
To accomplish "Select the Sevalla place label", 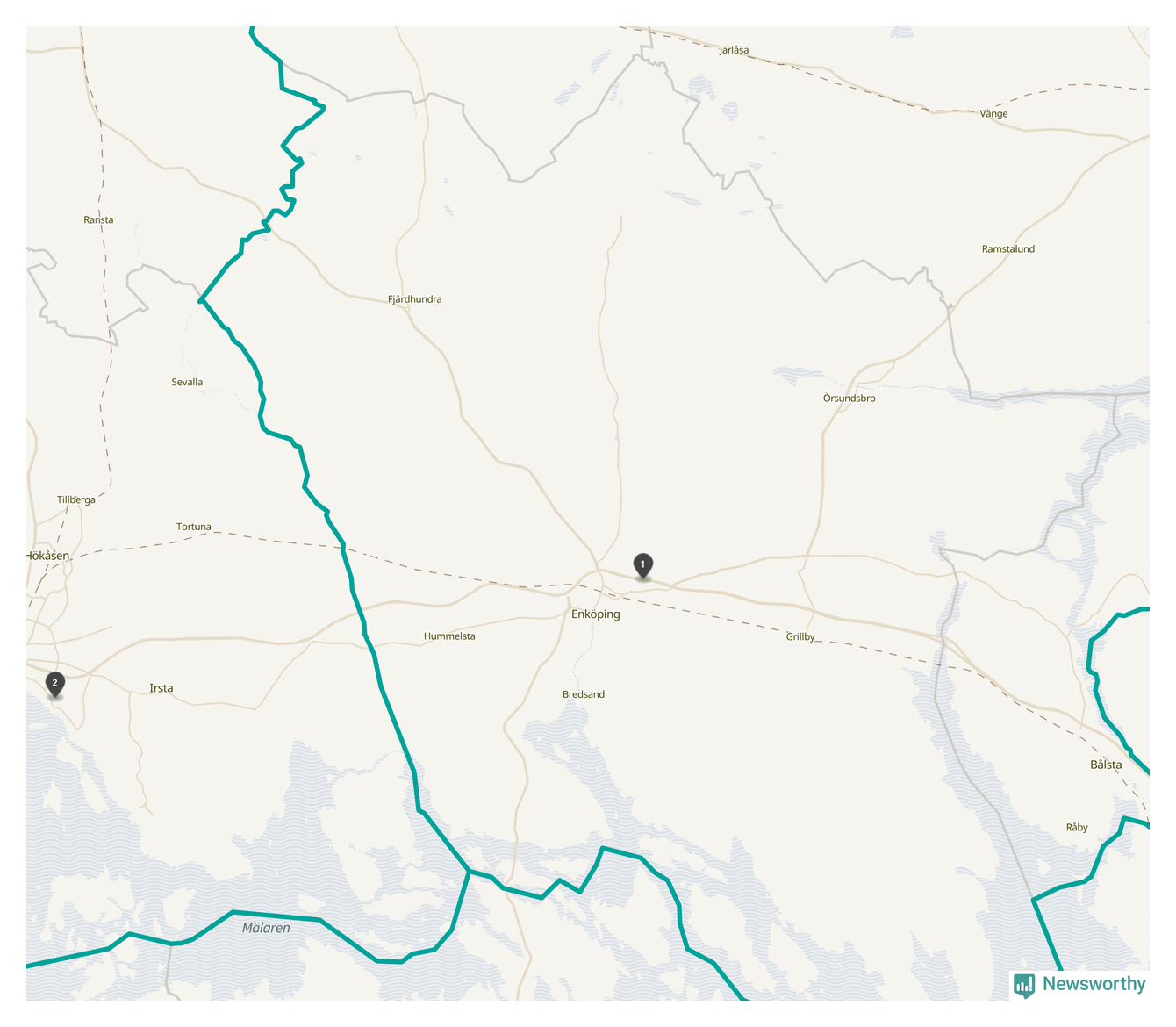I will (x=187, y=383).
